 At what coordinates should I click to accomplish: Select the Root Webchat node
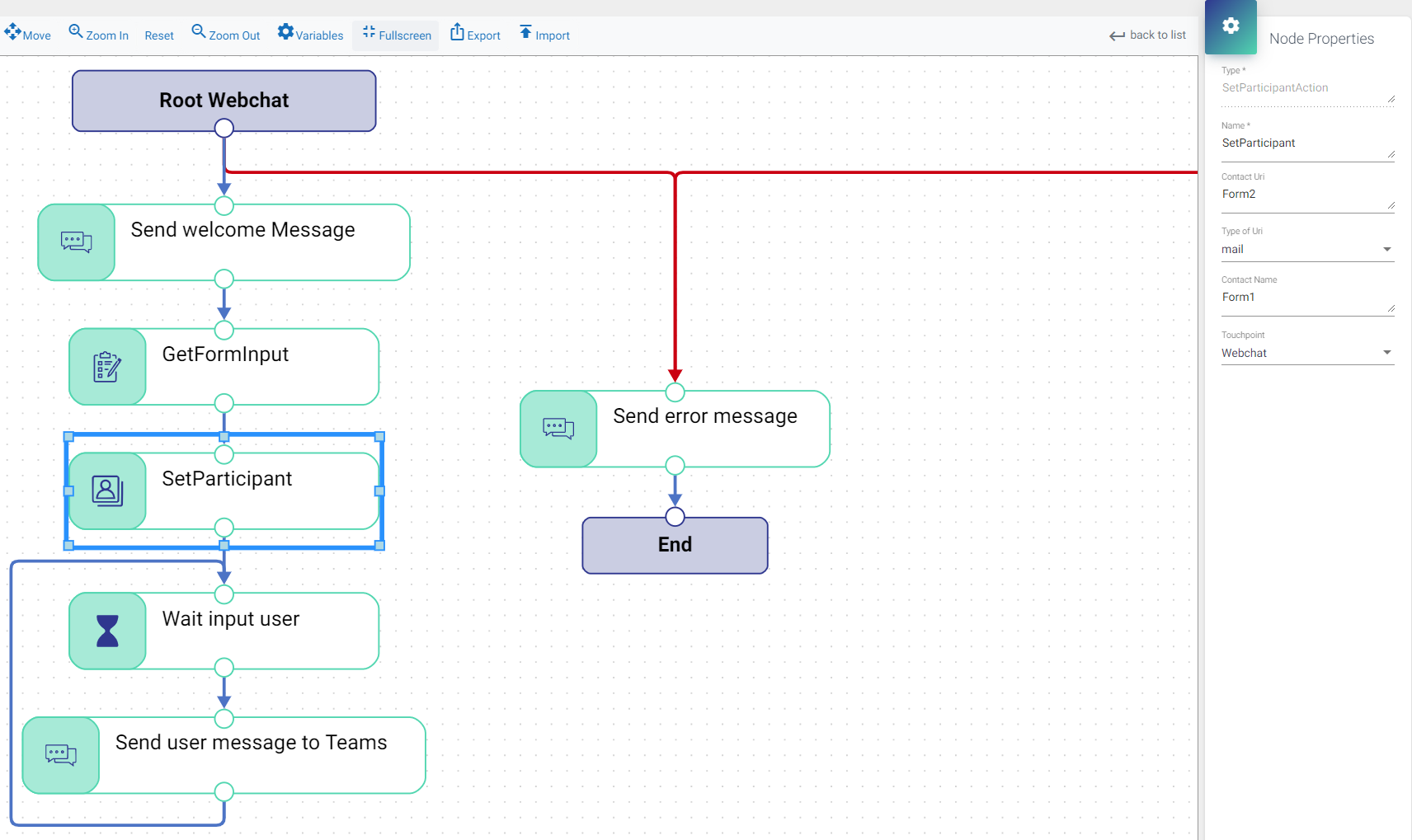(224, 101)
